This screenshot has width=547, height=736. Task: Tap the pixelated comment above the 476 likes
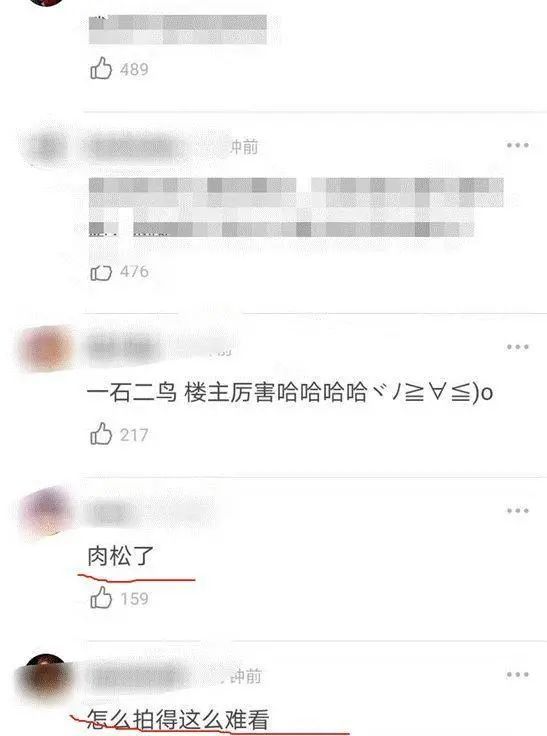pos(296,207)
